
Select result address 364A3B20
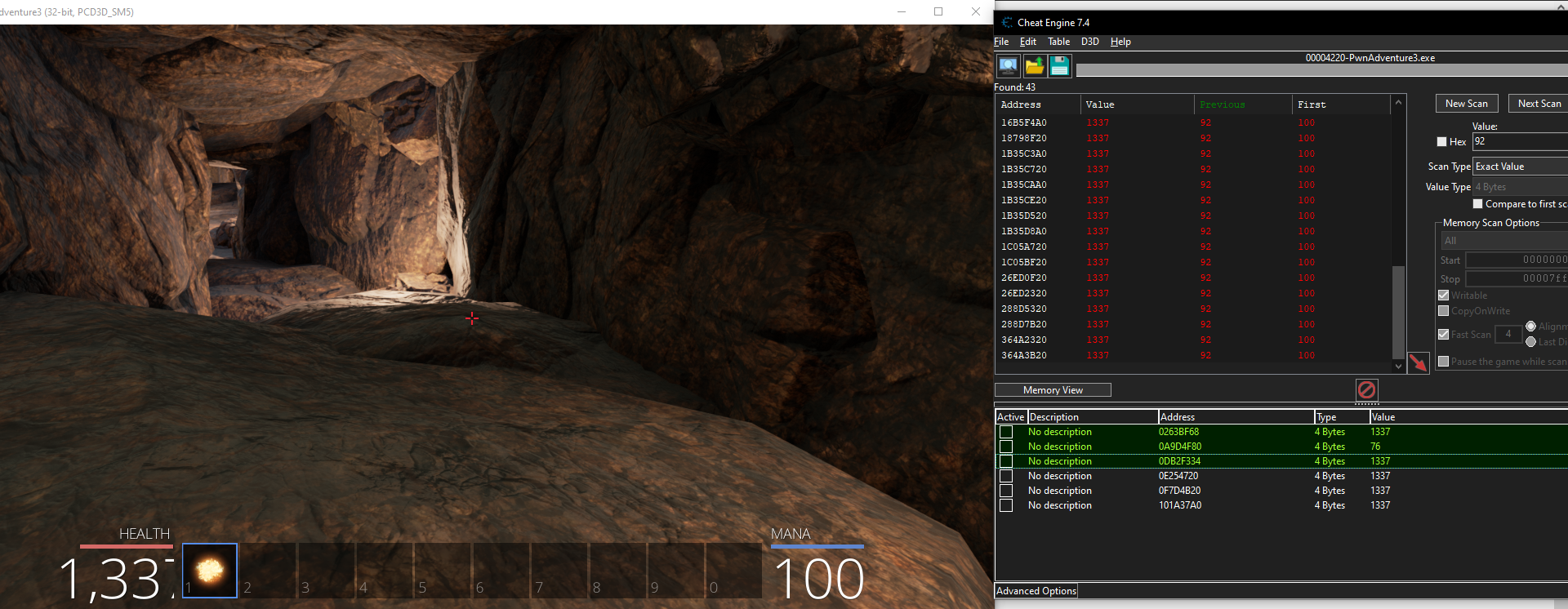point(1023,355)
